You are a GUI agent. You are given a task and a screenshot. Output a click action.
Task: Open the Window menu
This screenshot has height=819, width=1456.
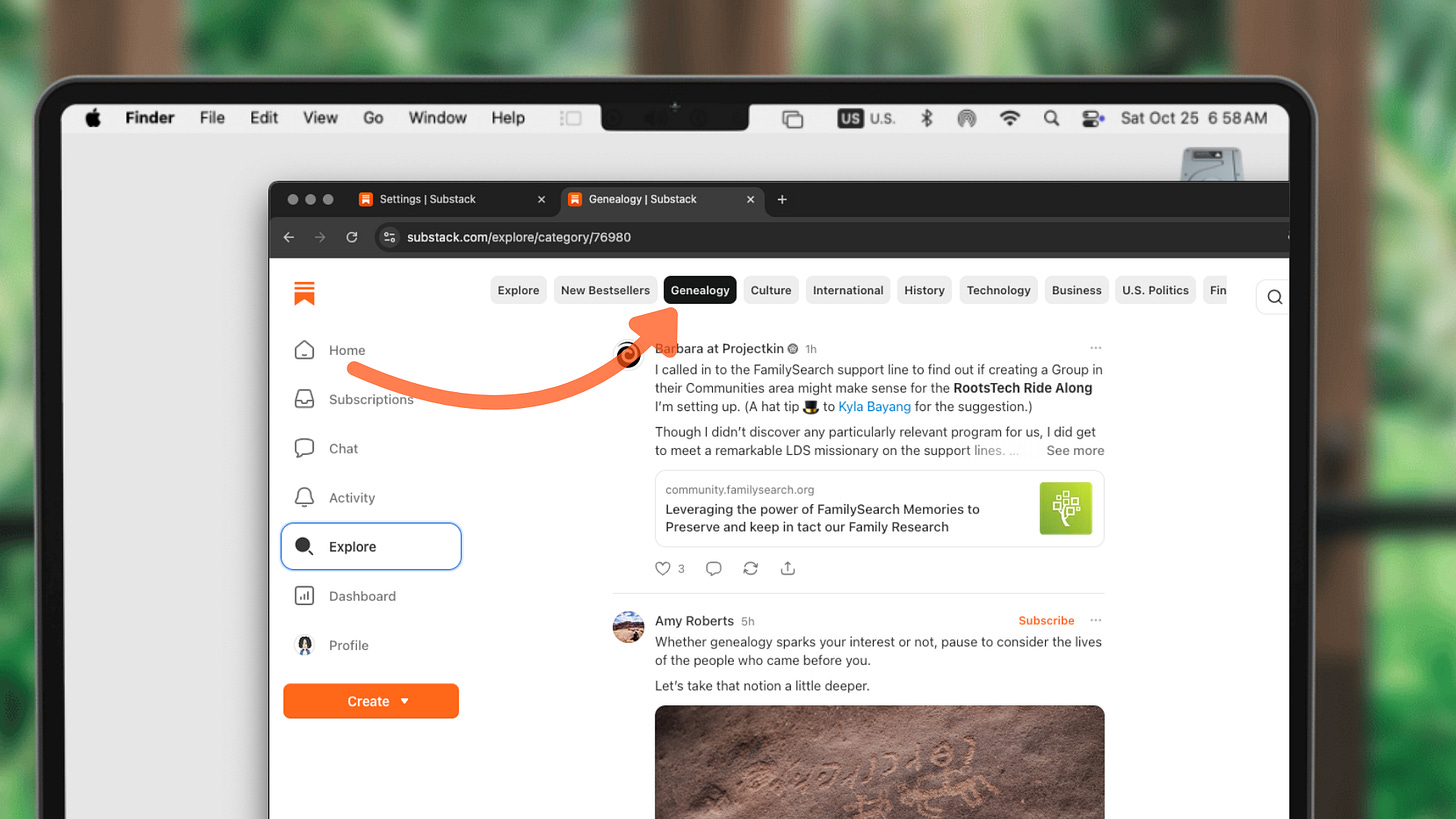[x=437, y=118]
